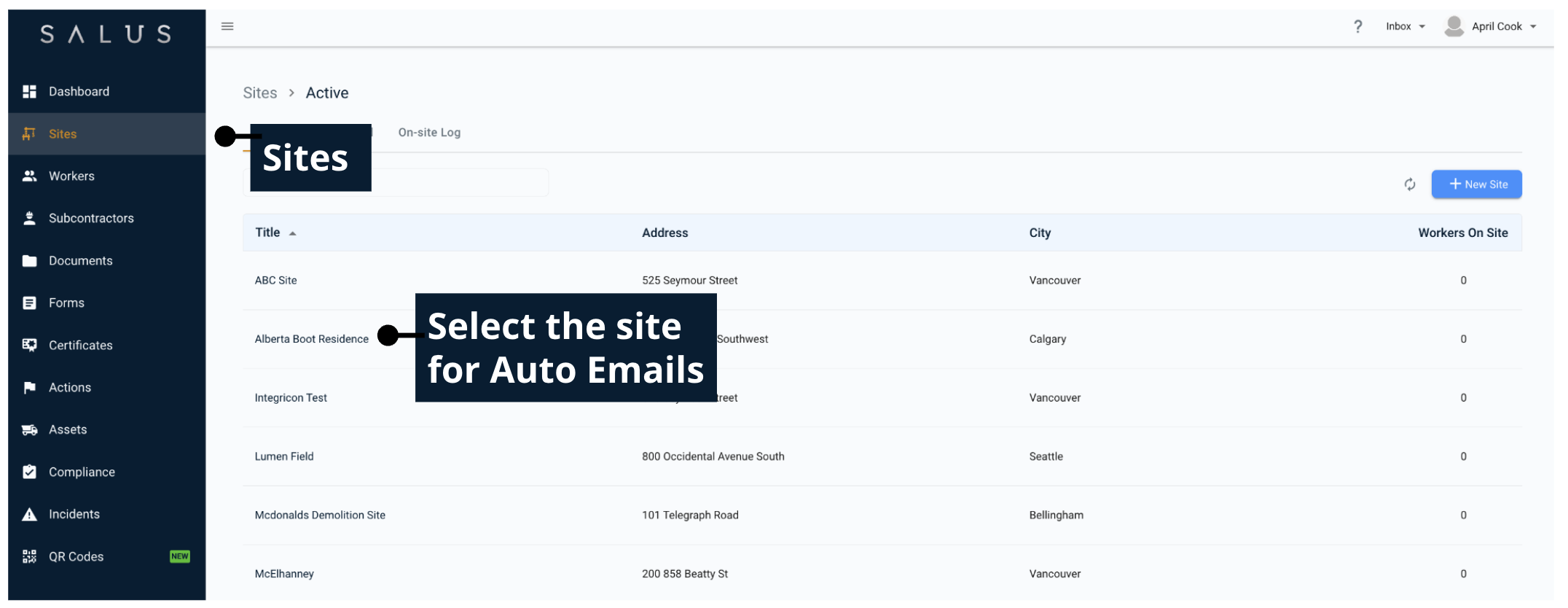This screenshot has width=1568, height=608.
Task: Select the Lumen Field table row
Action: point(284,456)
